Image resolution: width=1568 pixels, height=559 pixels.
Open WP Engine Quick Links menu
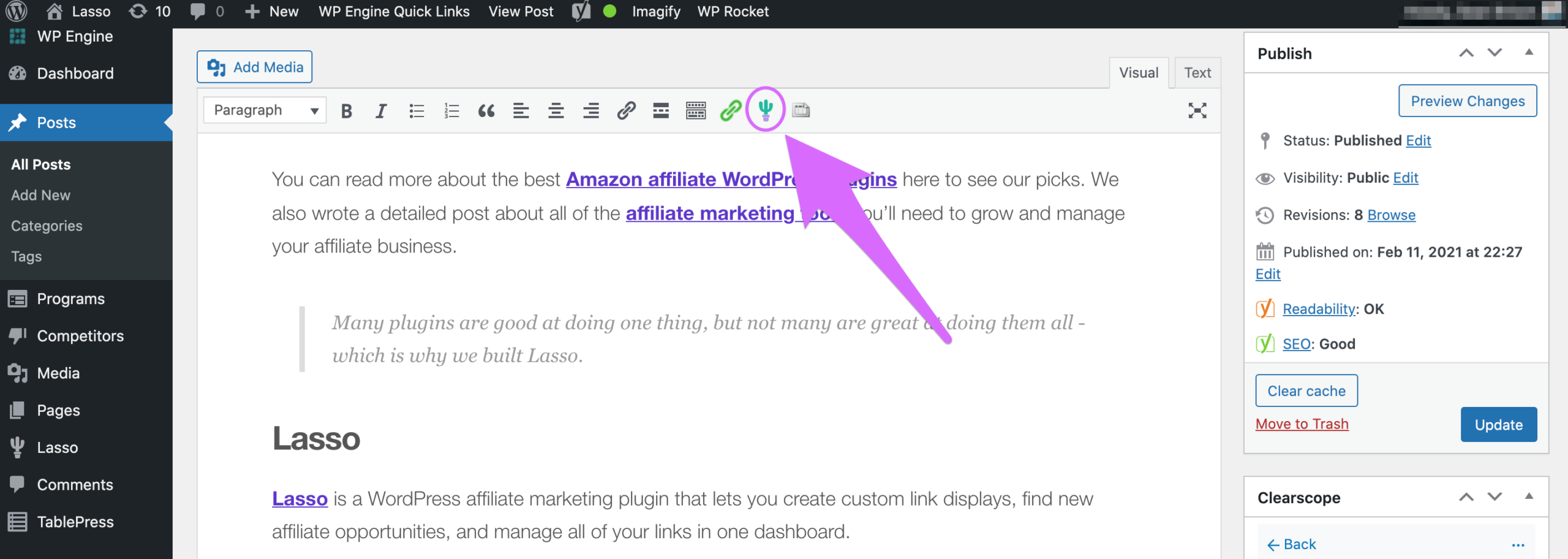[394, 11]
